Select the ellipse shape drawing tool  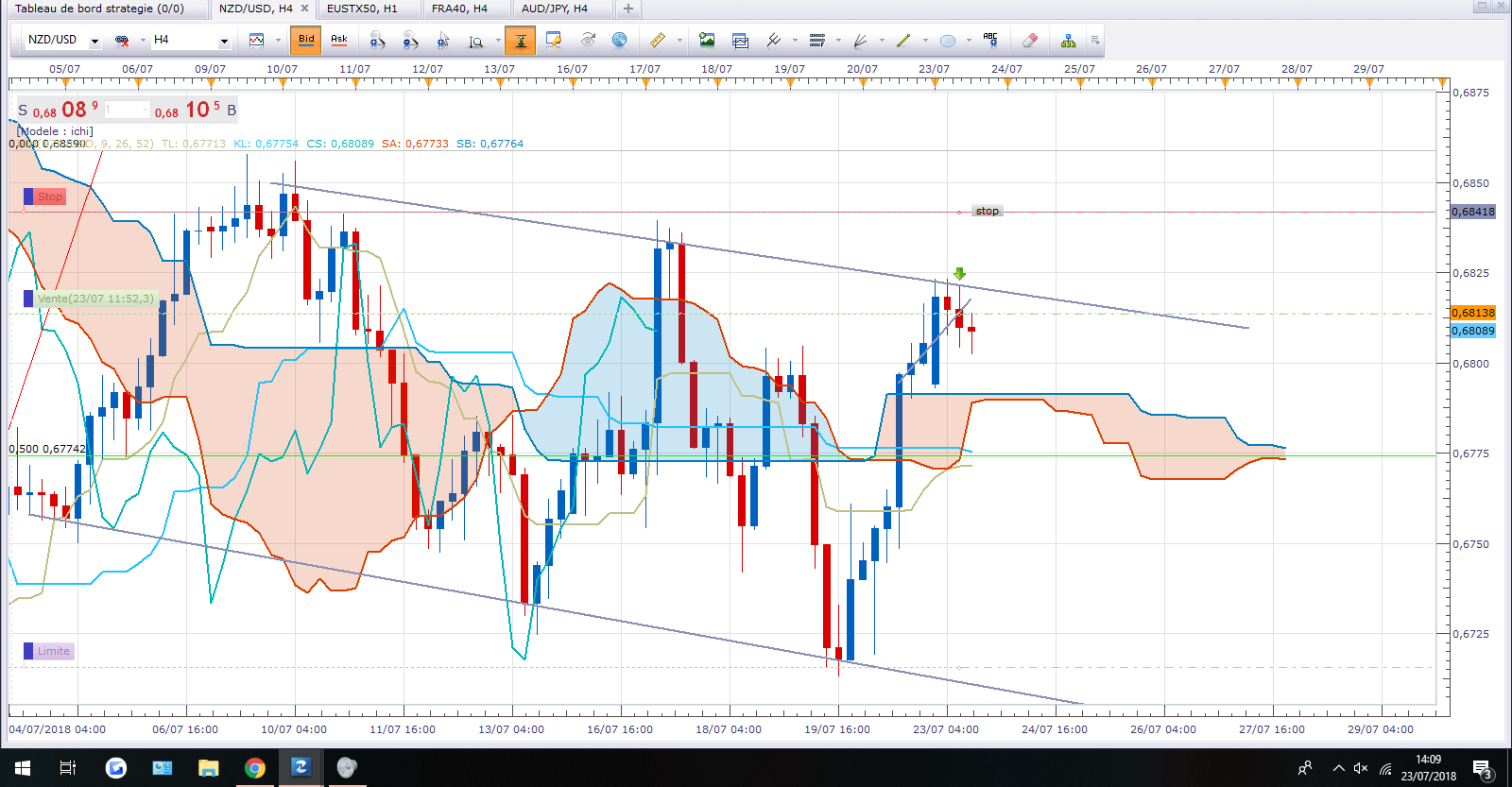point(948,41)
